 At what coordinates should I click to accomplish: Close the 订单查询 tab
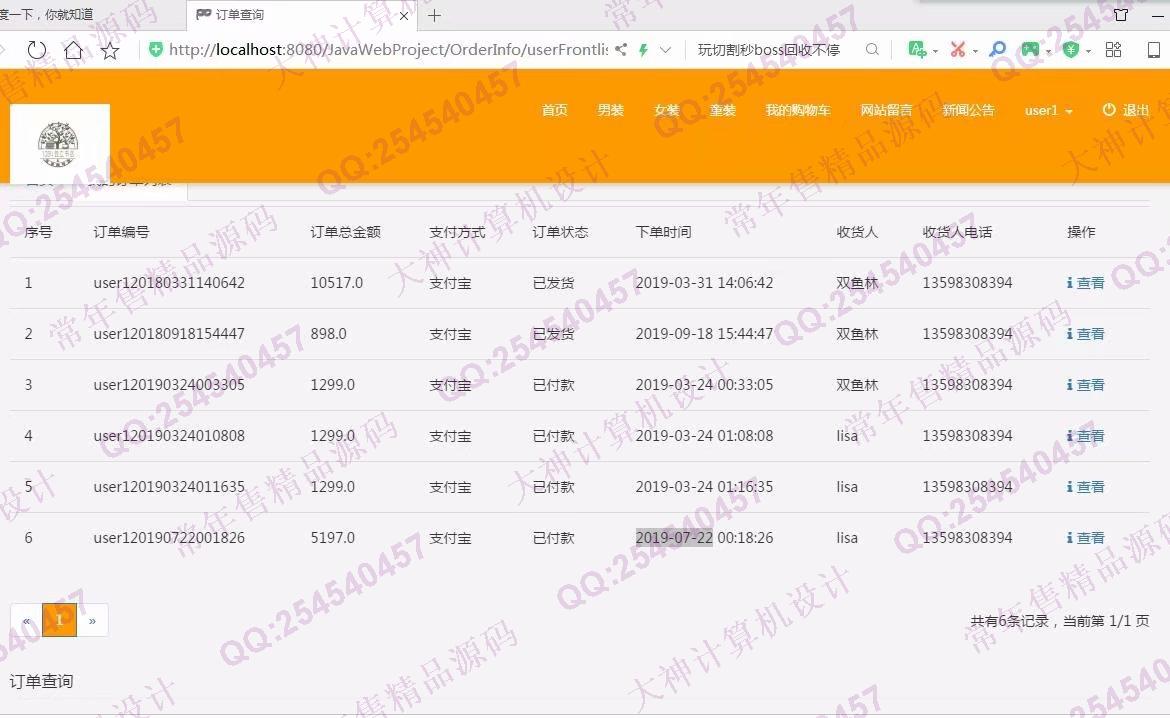[x=404, y=16]
